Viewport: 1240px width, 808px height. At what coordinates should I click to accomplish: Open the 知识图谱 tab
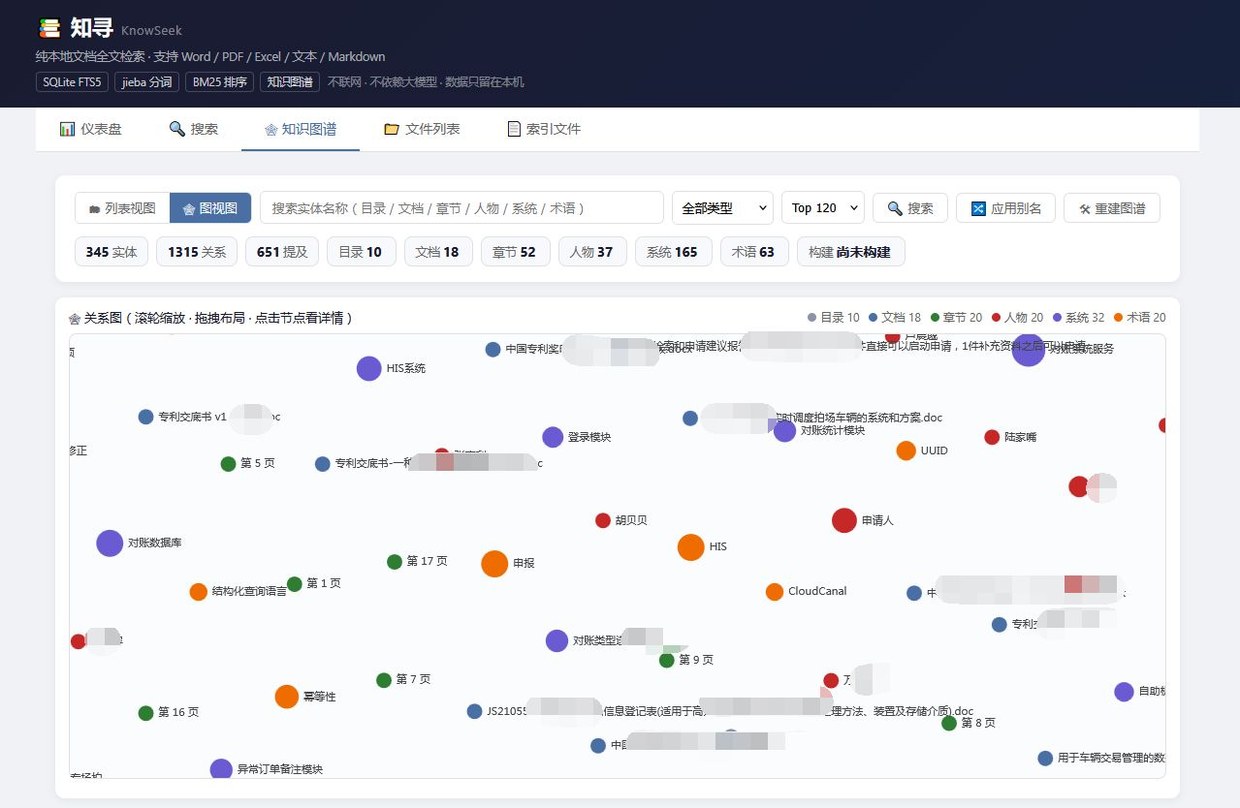click(300, 129)
